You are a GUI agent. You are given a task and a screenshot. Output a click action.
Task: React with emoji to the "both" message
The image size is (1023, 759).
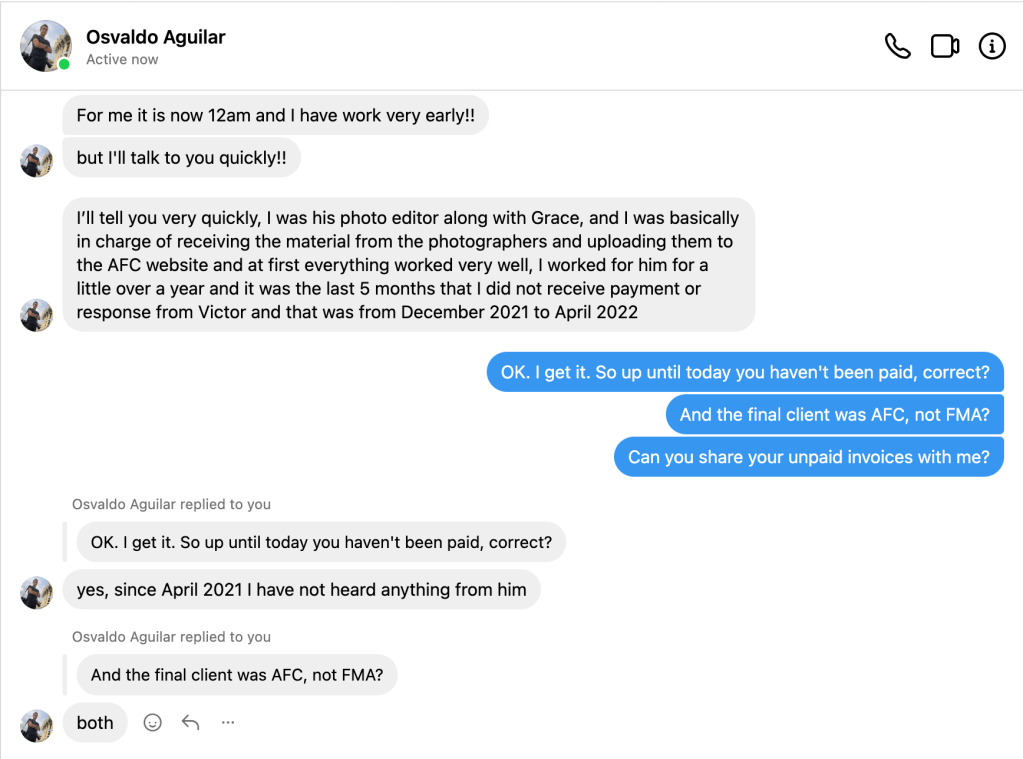click(152, 722)
